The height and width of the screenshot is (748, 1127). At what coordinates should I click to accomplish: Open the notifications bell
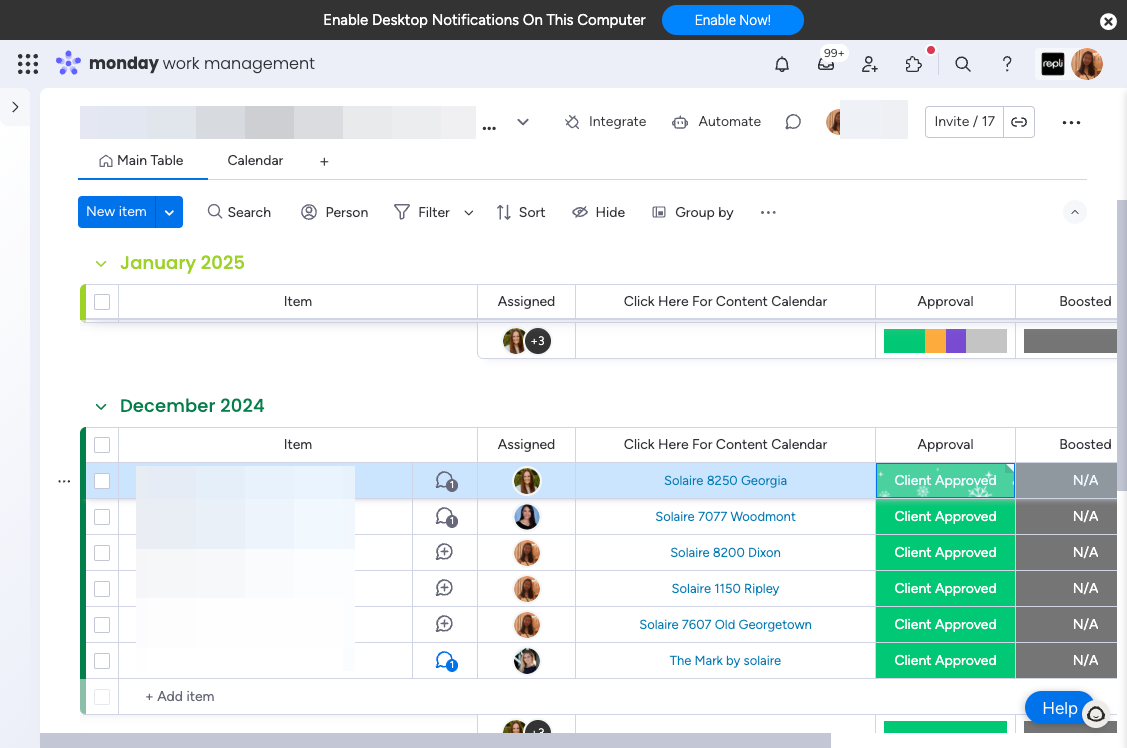pos(782,64)
